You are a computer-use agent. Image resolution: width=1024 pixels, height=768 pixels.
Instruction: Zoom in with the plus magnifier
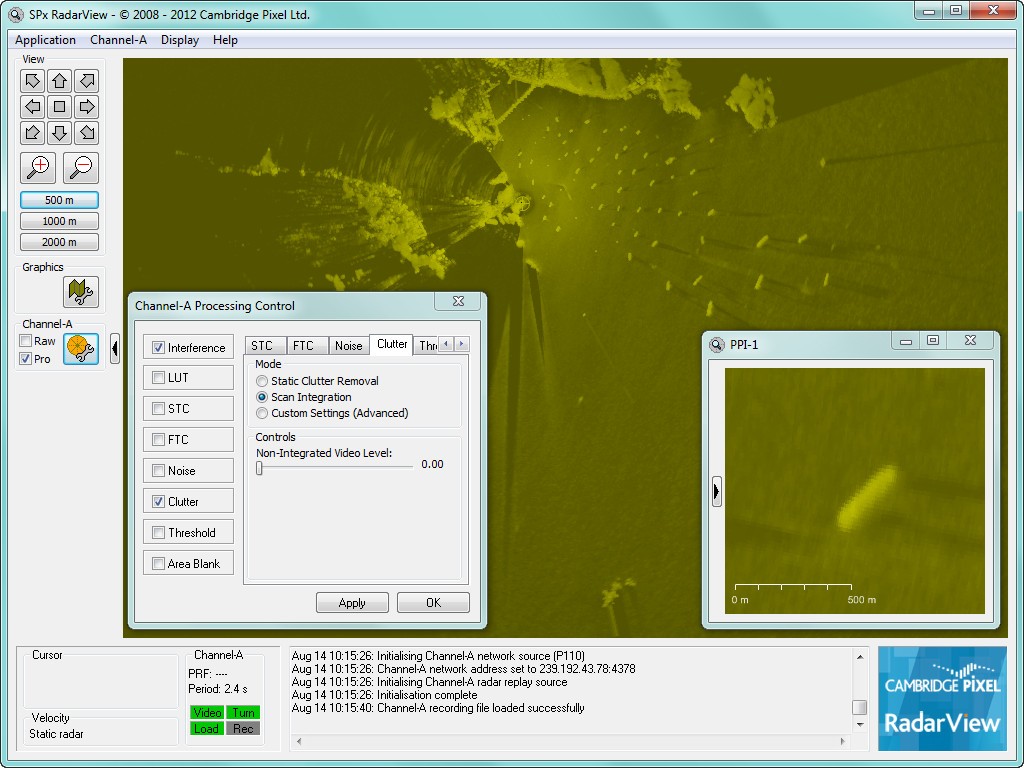click(x=40, y=167)
